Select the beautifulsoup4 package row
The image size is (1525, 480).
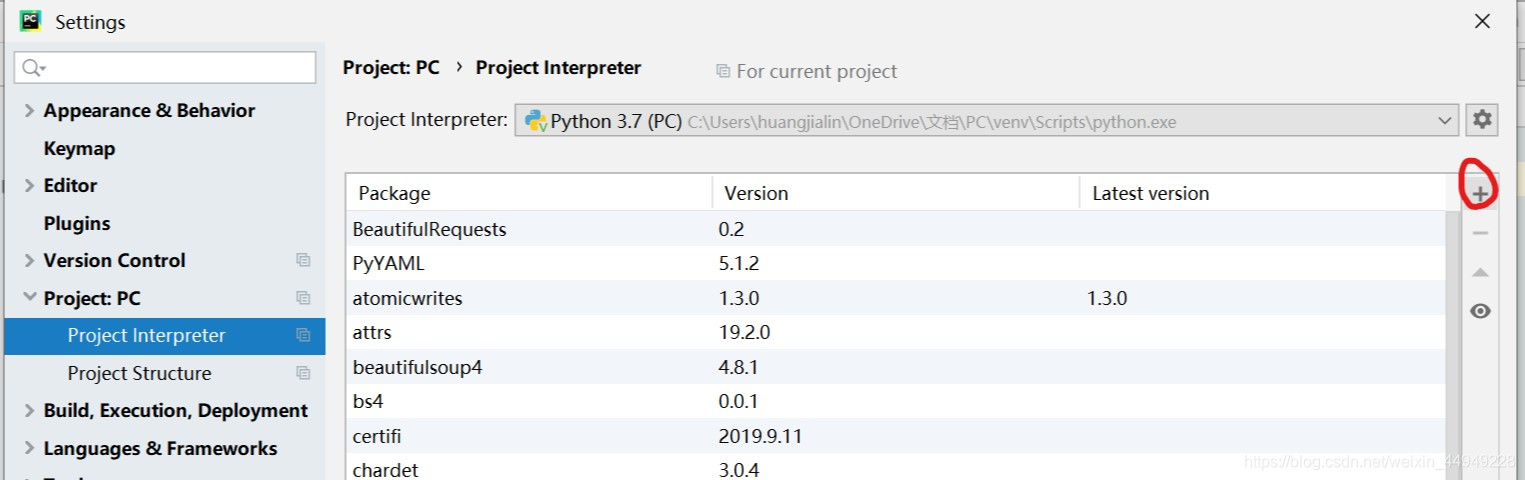(x=417, y=367)
